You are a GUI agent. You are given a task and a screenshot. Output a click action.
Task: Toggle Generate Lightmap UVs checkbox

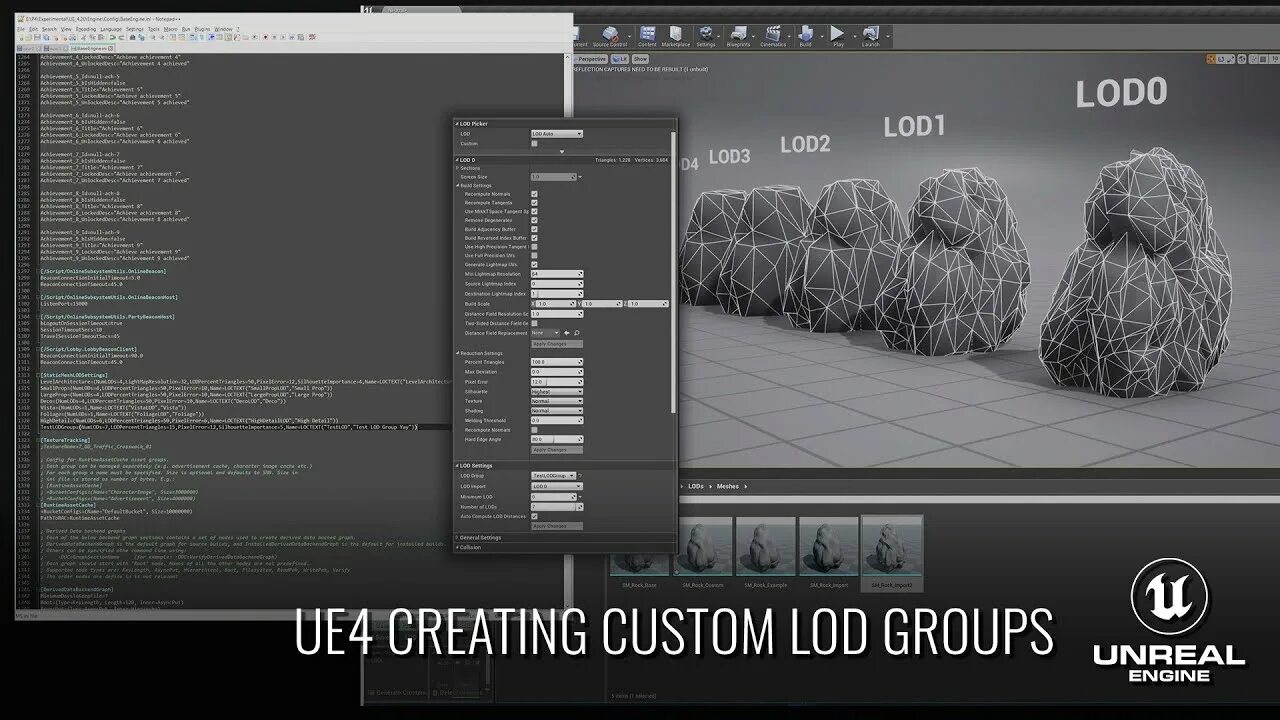pyautogui.click(x=534, y=264)
